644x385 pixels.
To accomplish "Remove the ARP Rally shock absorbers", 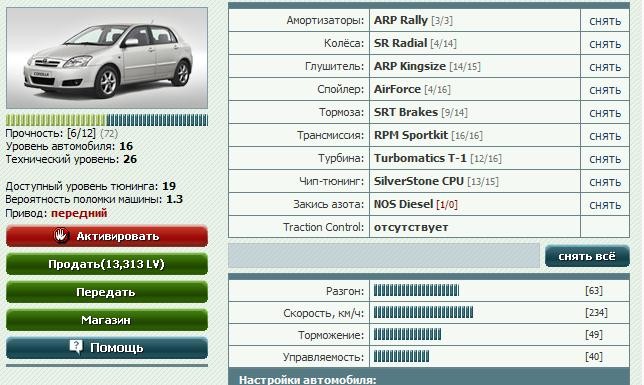I will 605,21.
